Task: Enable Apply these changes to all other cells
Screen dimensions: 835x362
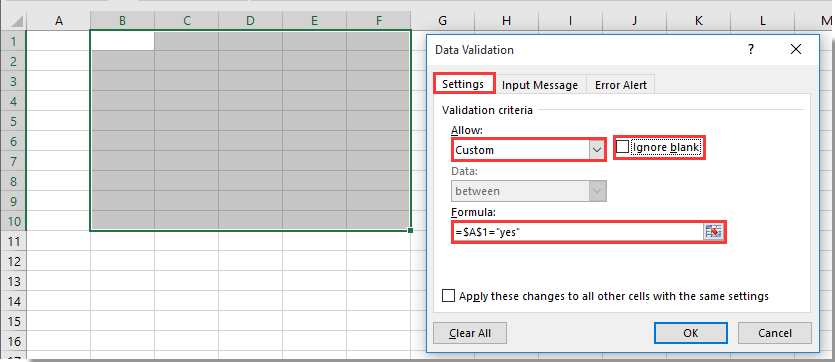Action: [x=449, y=295]
